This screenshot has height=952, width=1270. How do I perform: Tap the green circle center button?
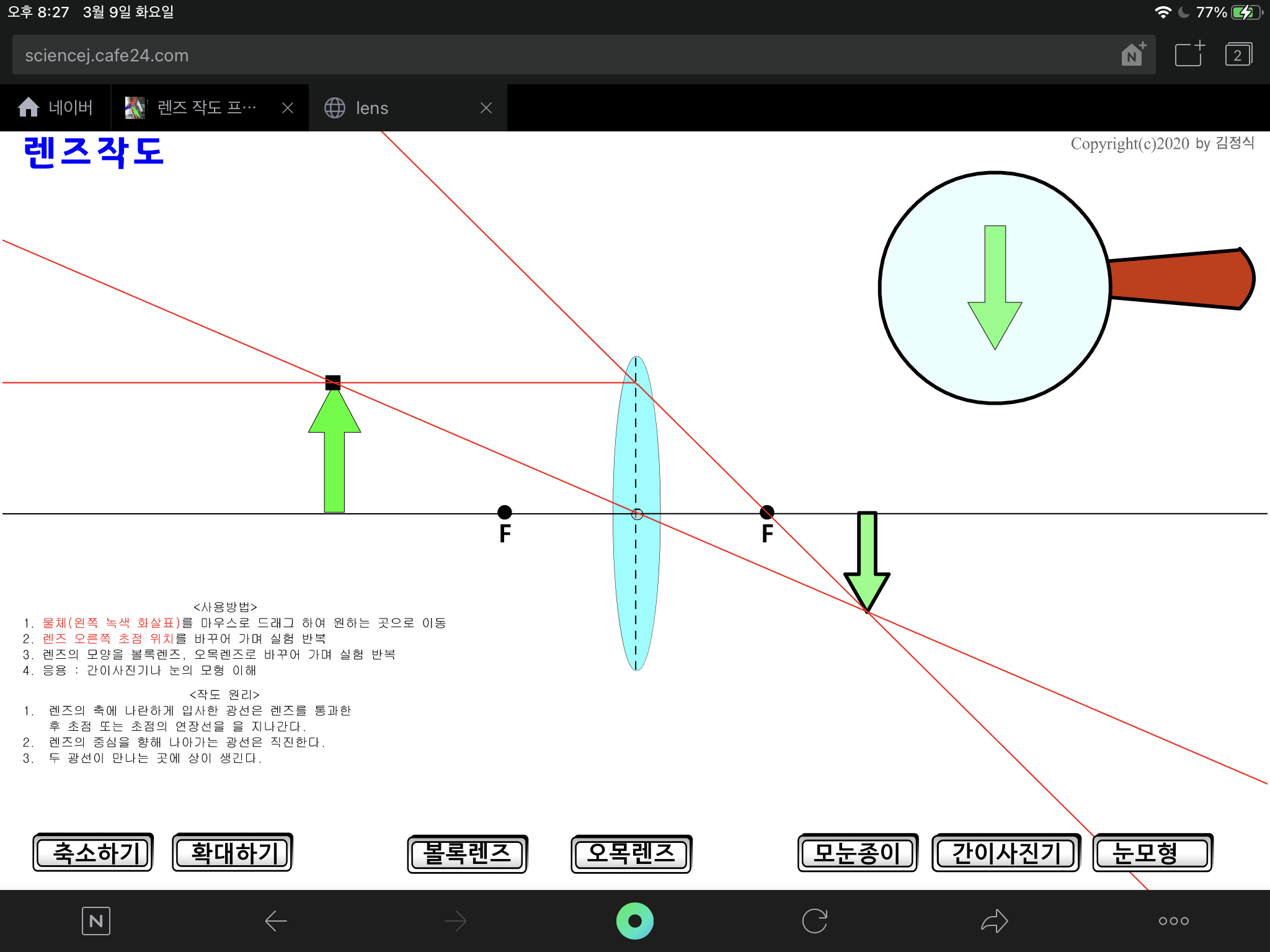click(634, 921)
